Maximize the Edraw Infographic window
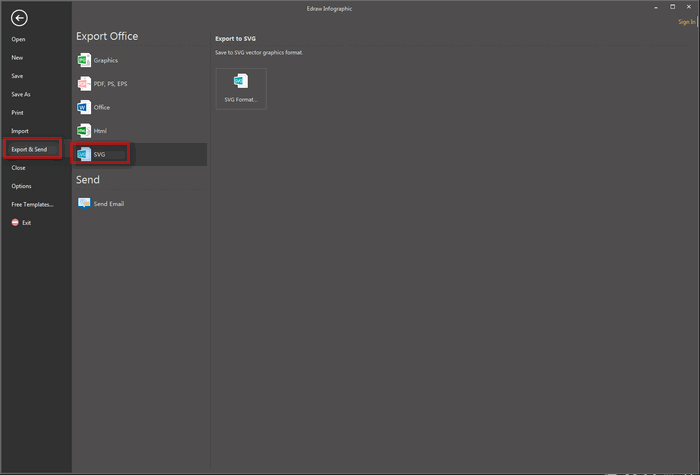 coord(672,7)
